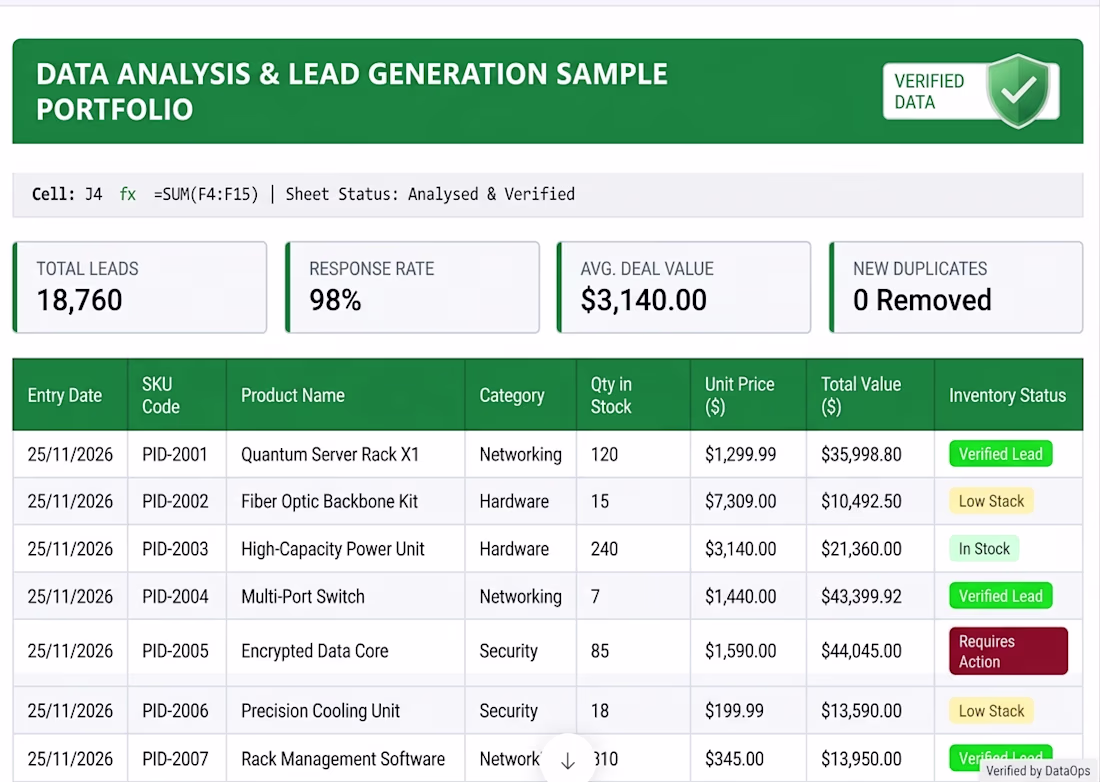The height and width of the screenshot is (782, 1100).
Task: Click the Quantum Server Rack X1 product name
Action: pyautogui.click(x=330, y=454)
